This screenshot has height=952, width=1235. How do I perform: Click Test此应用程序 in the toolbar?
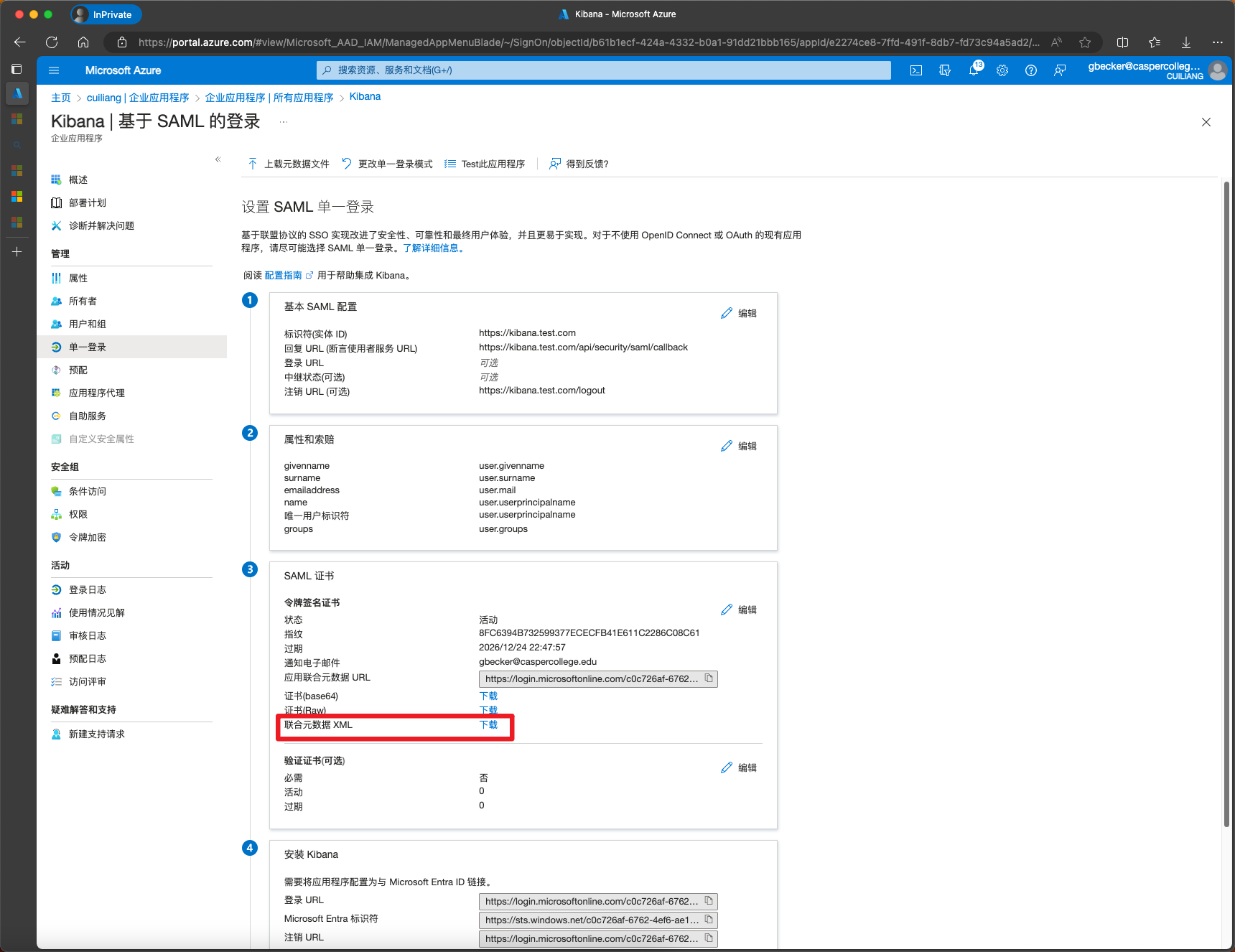click(x=485, y=164)
